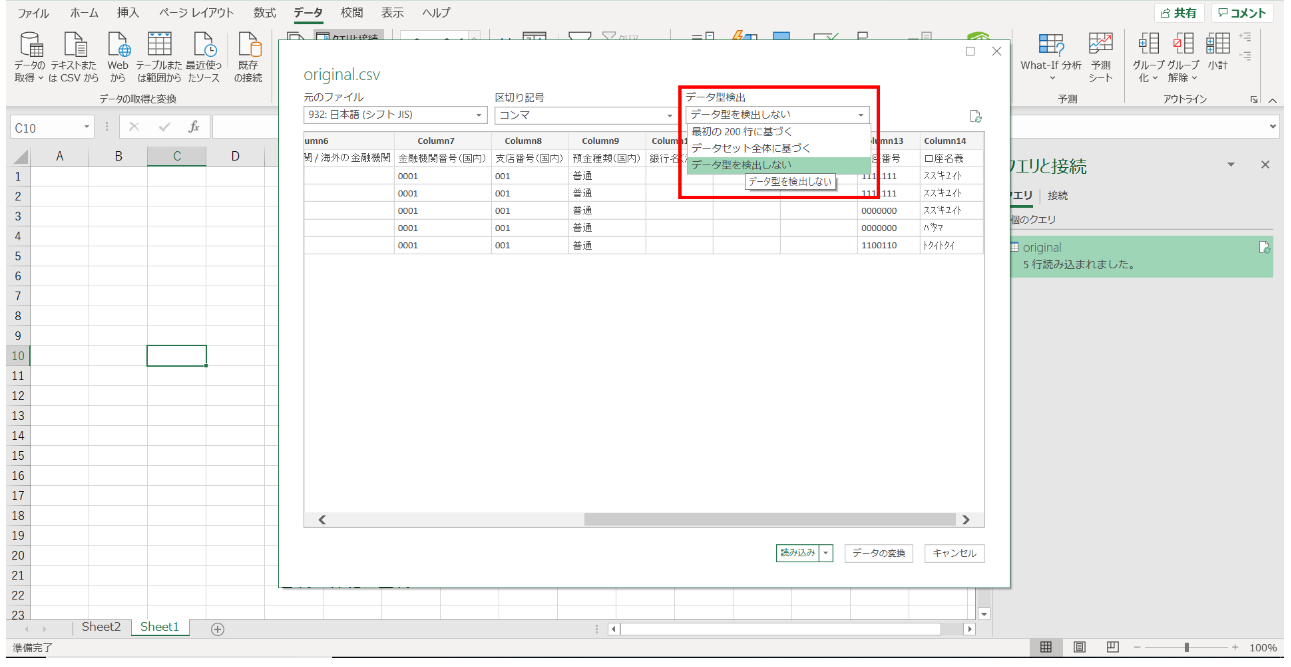Click the preview horizontal scrollbar right arrow
Viewport: 1291px width, 667px height.
(965, 520)
